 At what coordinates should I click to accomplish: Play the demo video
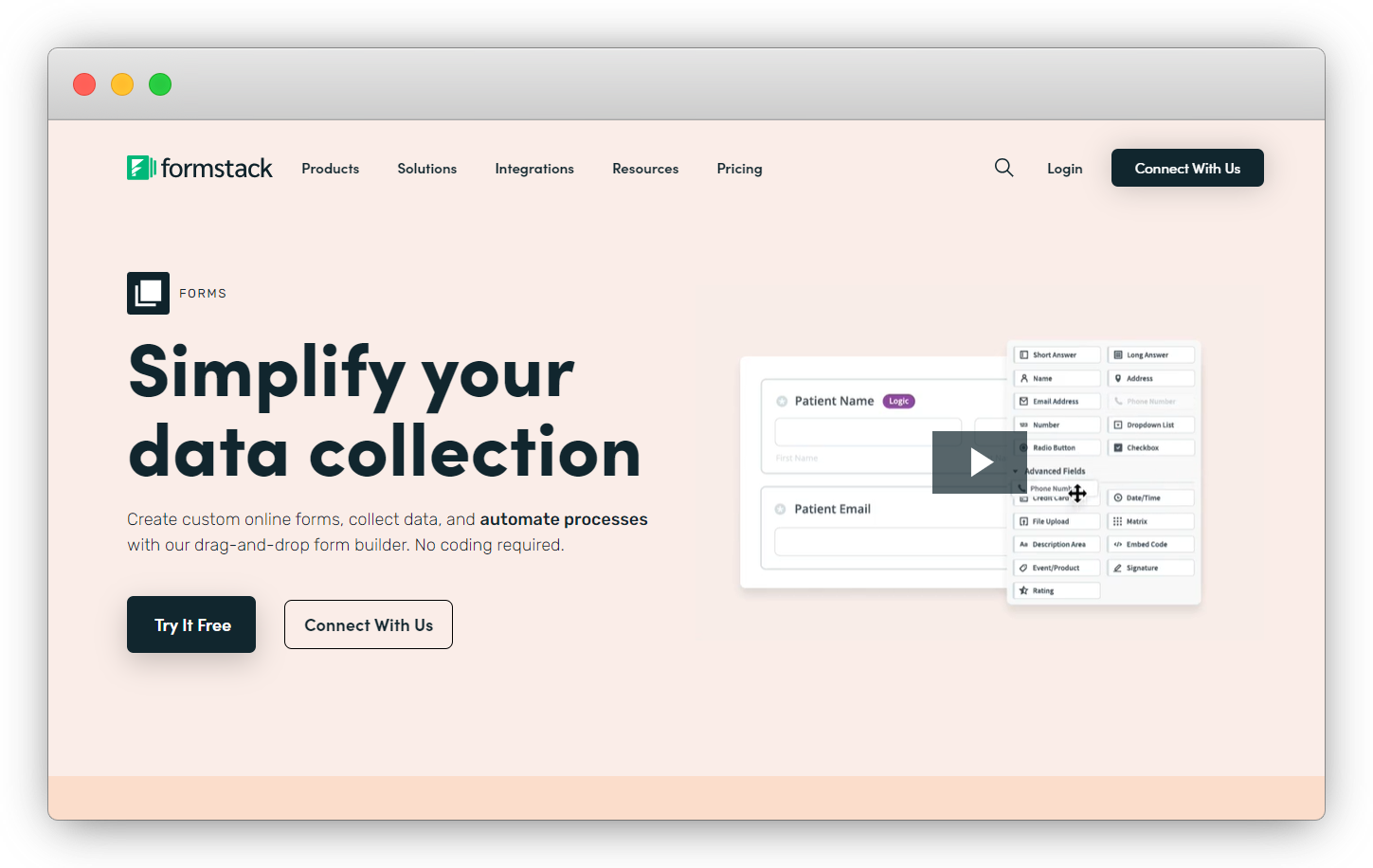[980, 462]
